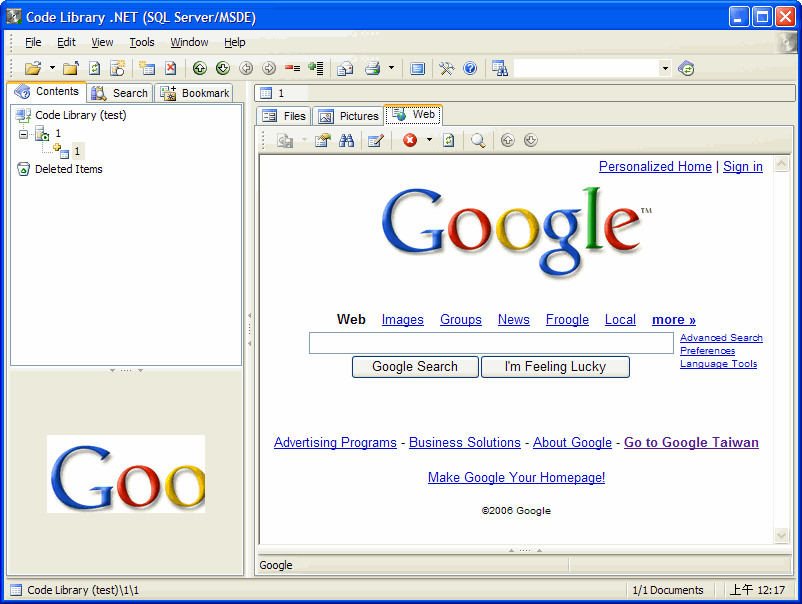Click the refresh page icon in main toolbar
This screenshot has width=802, height=604.
pyautogui.click(x=95, y=68)
